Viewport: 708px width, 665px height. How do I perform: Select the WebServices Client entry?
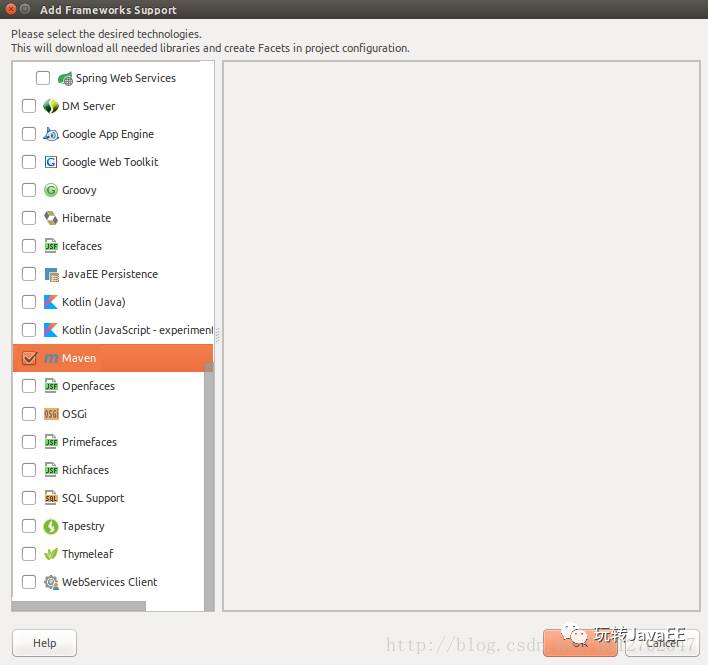tap(109, 582)
